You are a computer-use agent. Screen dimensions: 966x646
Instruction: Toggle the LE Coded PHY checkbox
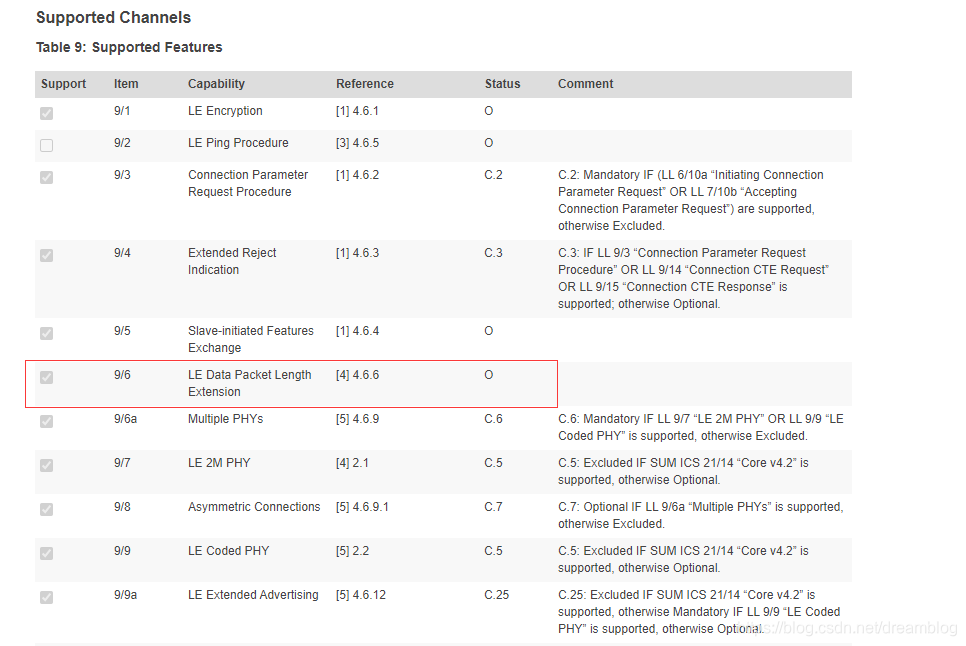point(46,553)
